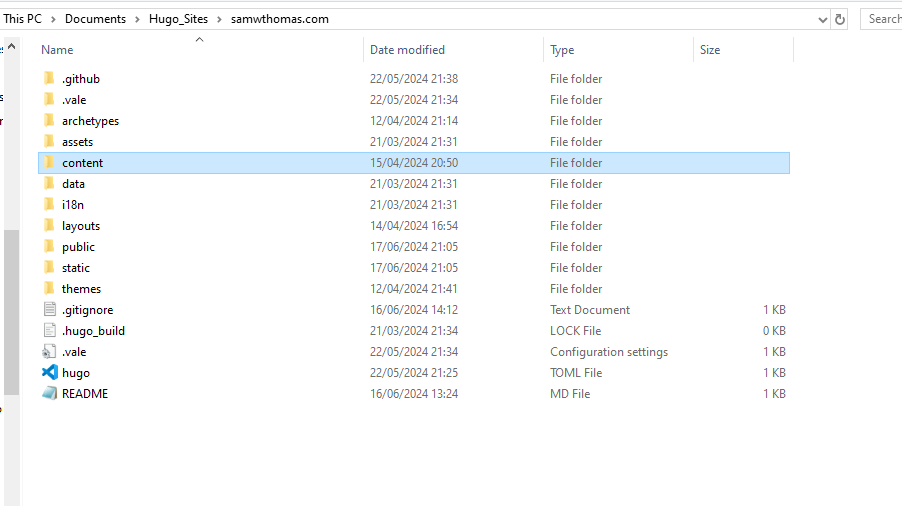
Task: Click the Size column header
Action: click(710, 50)
